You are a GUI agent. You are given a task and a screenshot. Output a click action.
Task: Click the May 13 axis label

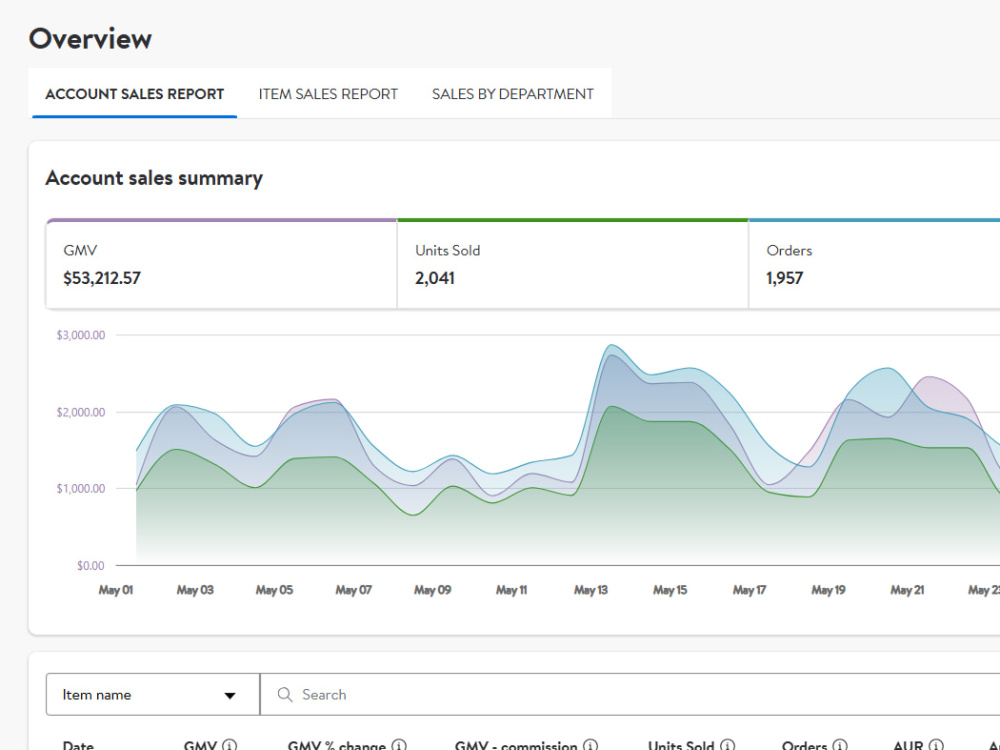point(591,590)
